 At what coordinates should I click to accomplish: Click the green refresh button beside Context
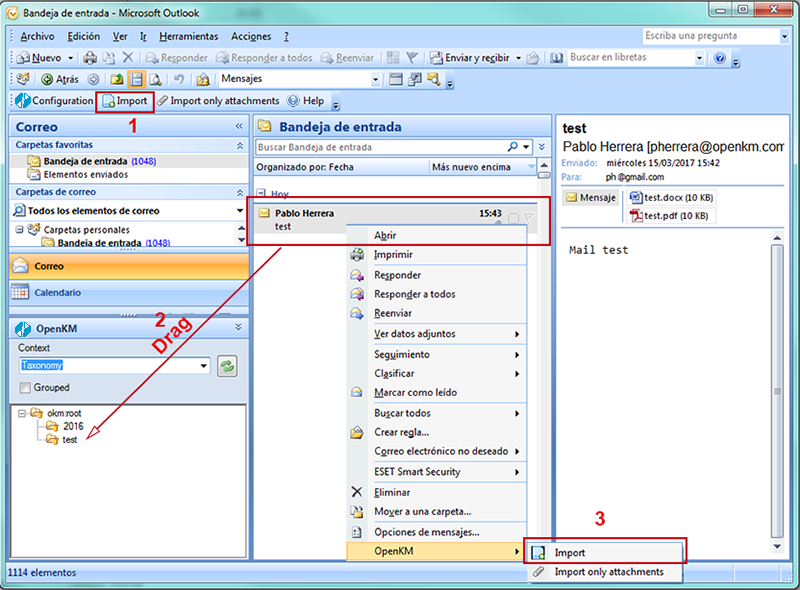(227, 366)
